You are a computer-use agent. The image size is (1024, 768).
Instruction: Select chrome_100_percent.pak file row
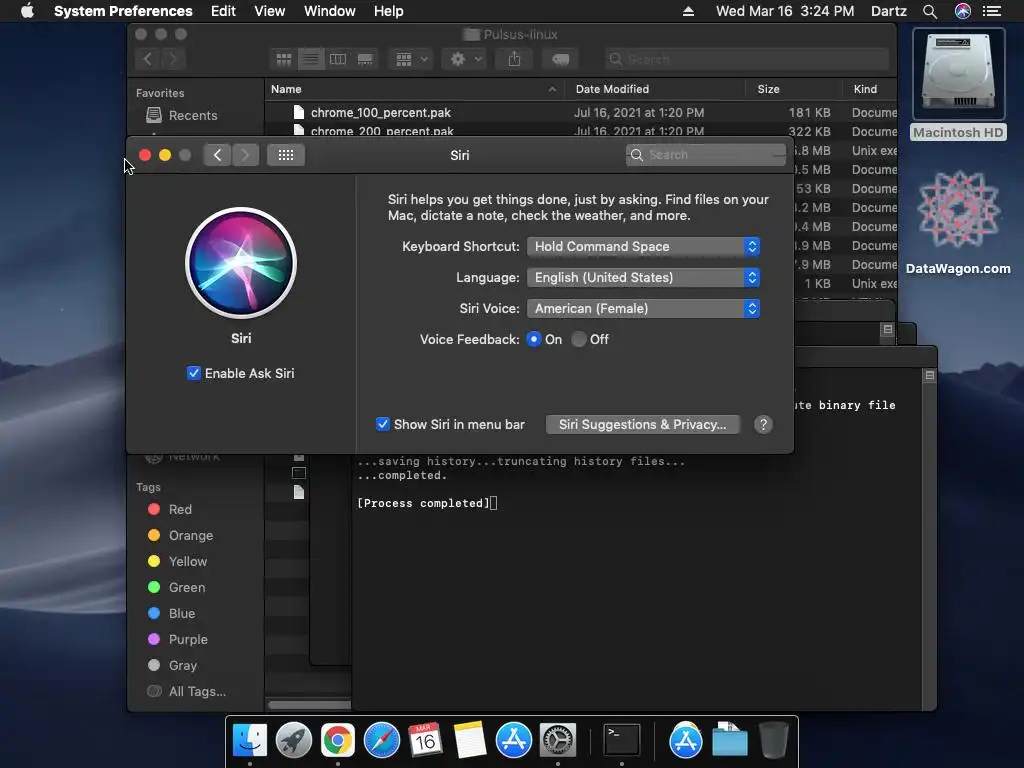point(581,112)
